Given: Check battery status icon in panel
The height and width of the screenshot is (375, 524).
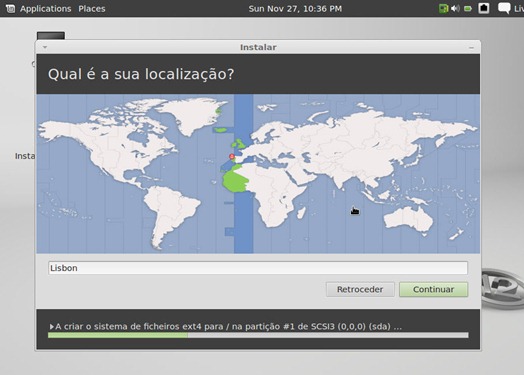Looking at the screenshot, I should click(x=468, y=9).
